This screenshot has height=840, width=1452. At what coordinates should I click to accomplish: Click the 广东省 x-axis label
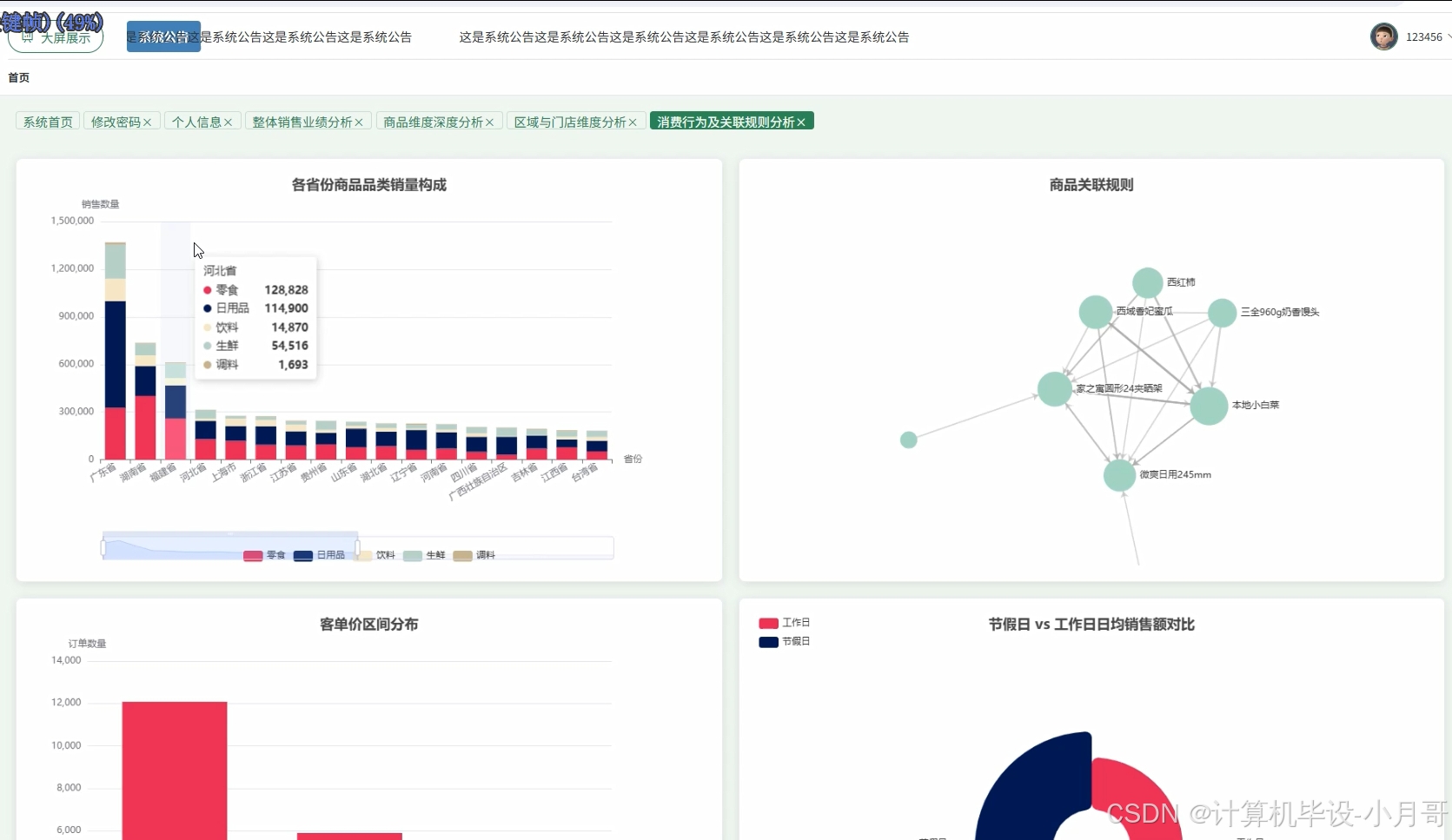point(103,473)
